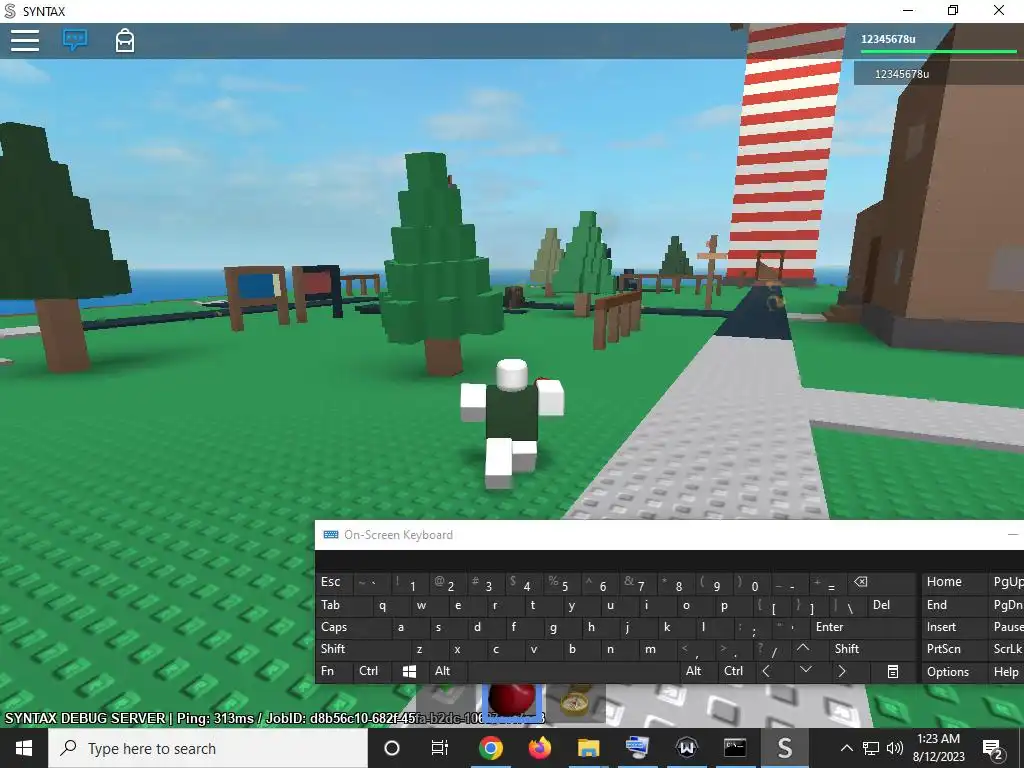Open File Explorer from taskbar
The width and height of the screenshot is (1024, 768).
click(x=588, y=748)
